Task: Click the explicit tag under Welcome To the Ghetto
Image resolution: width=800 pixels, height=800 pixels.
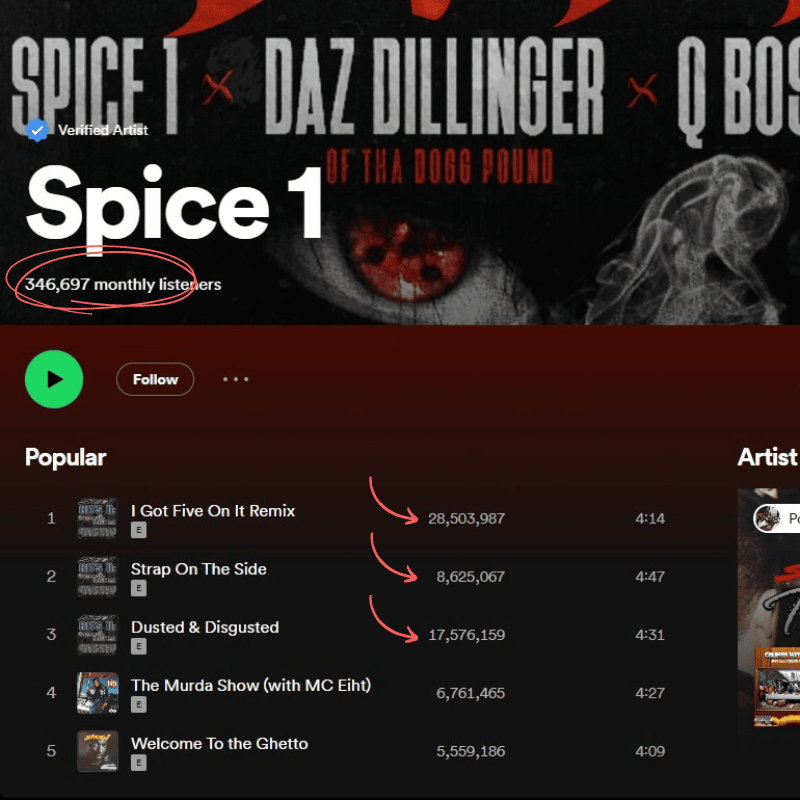Action: pyautogui.click(x=139, y=762)
